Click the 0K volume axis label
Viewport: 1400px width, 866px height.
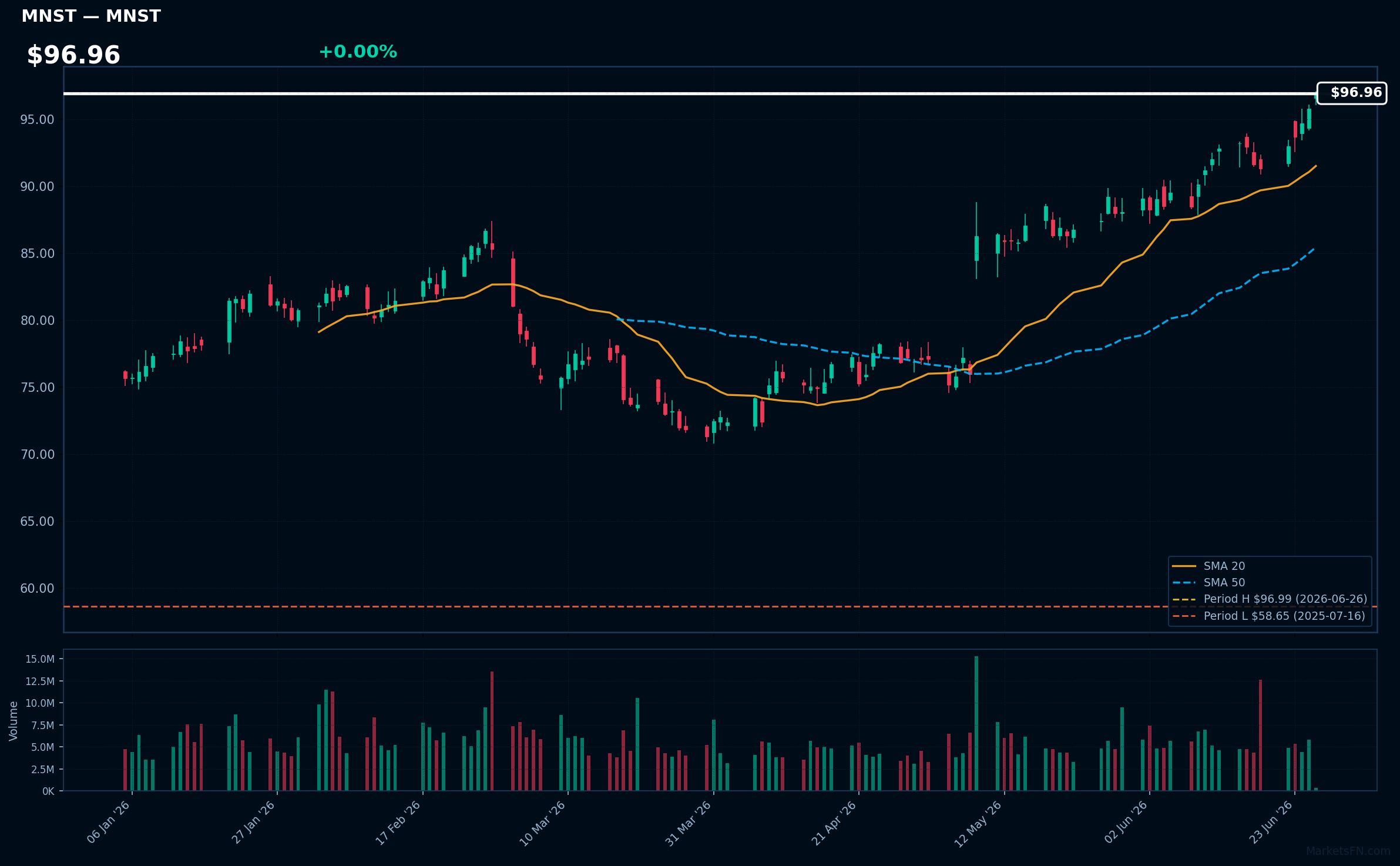[x=48, y=791]
